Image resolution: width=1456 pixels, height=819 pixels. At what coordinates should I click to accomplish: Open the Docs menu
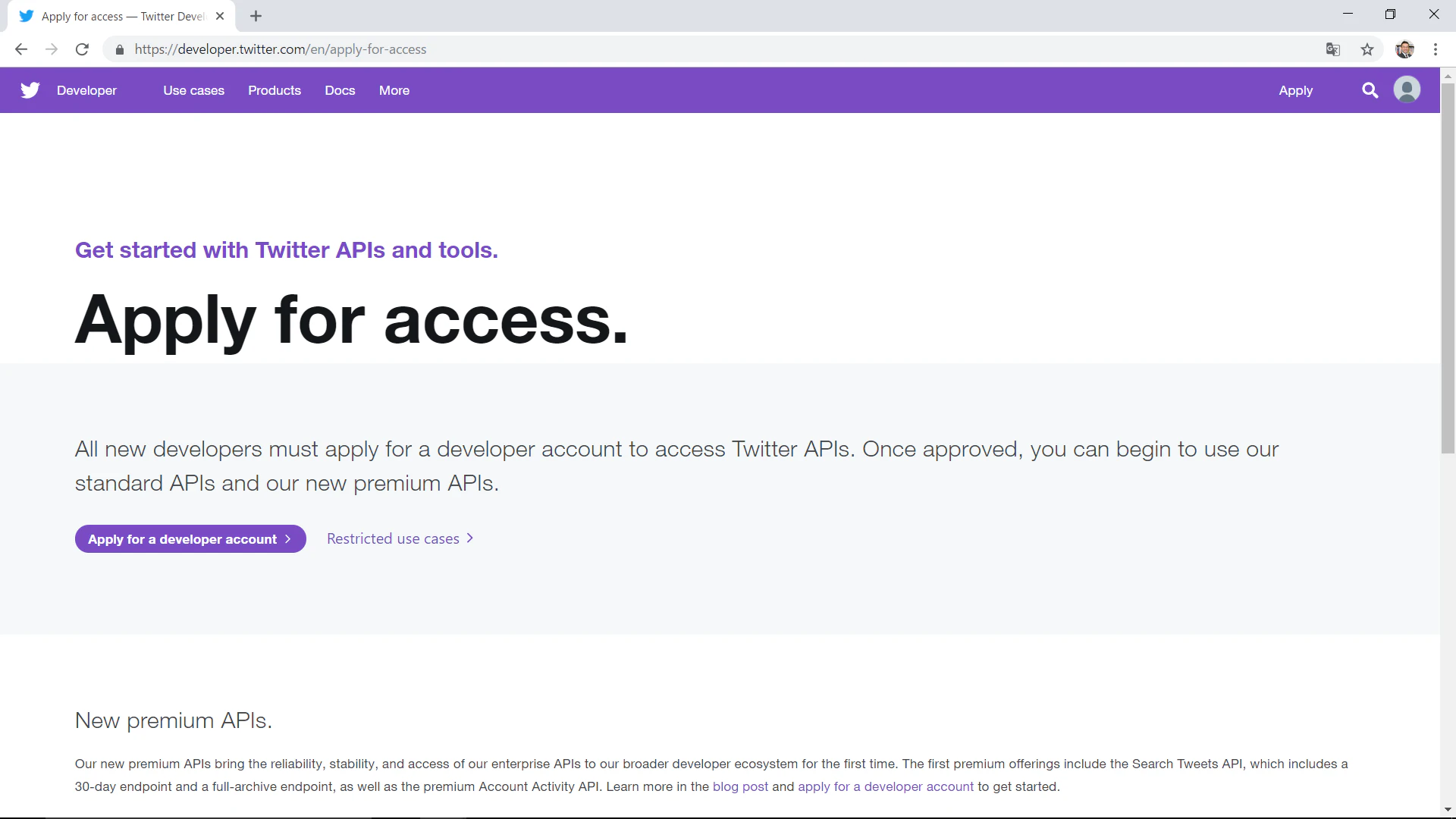(340, 90)
